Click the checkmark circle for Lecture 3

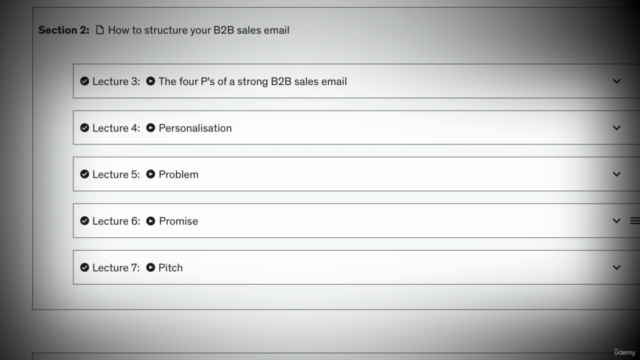coord(84,81)
